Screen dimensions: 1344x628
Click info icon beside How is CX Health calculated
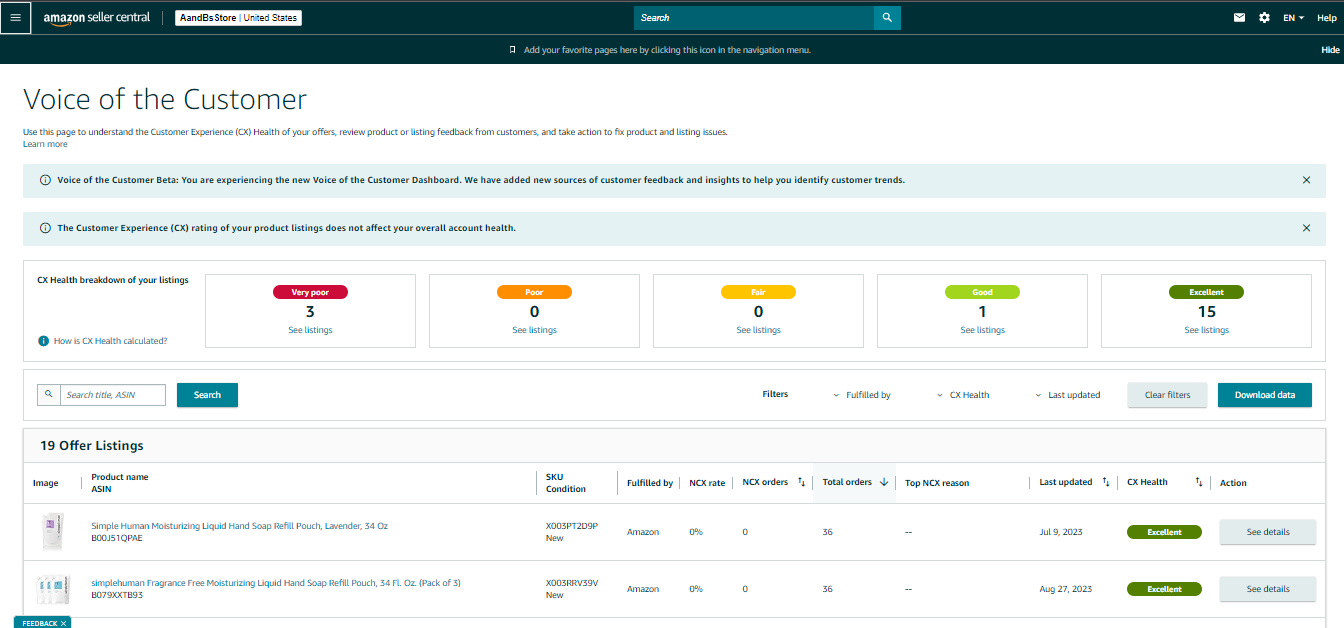point(43,341)
